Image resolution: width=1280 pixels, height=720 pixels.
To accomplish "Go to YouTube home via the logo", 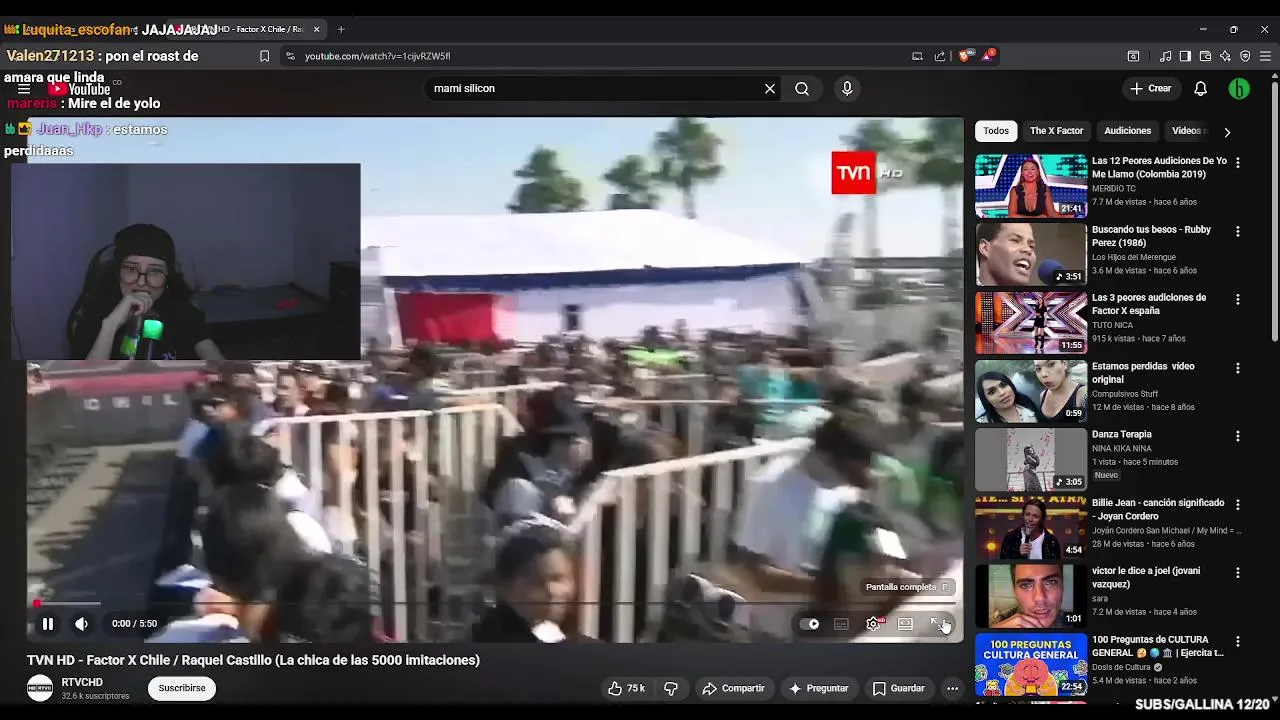I will [x=79, y=89].
